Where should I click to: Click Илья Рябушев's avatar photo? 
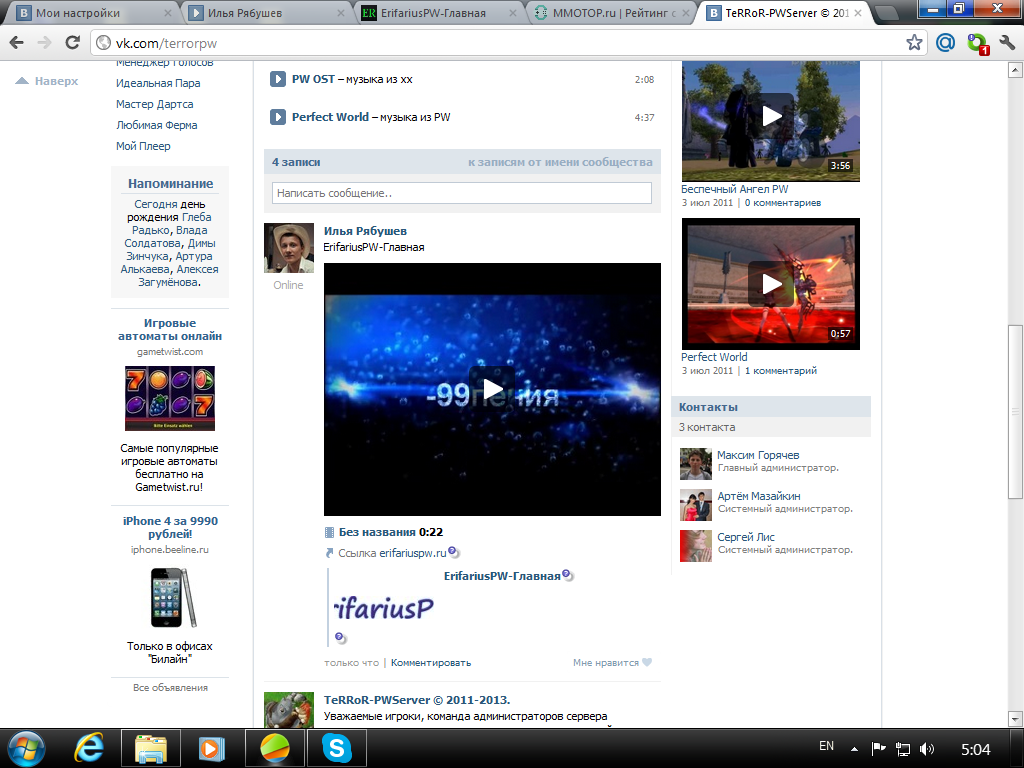click(x=289, y=248)
